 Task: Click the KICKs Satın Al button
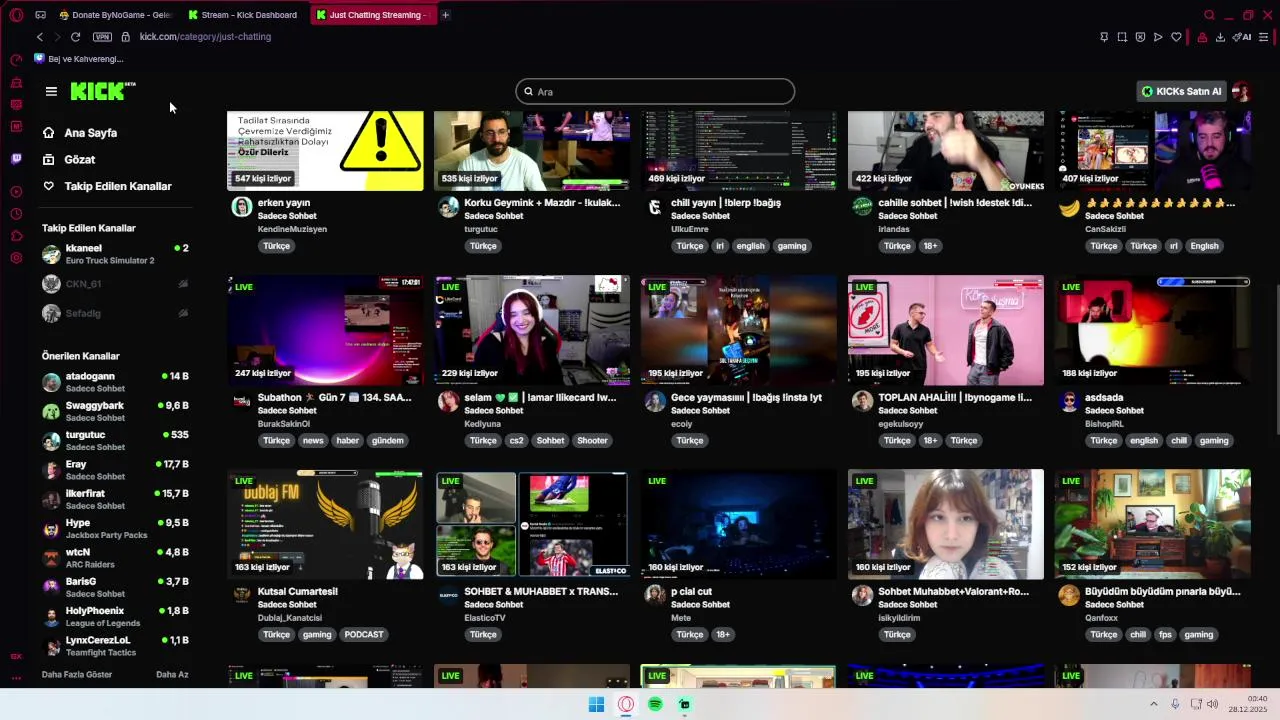tap(1181, 91)
